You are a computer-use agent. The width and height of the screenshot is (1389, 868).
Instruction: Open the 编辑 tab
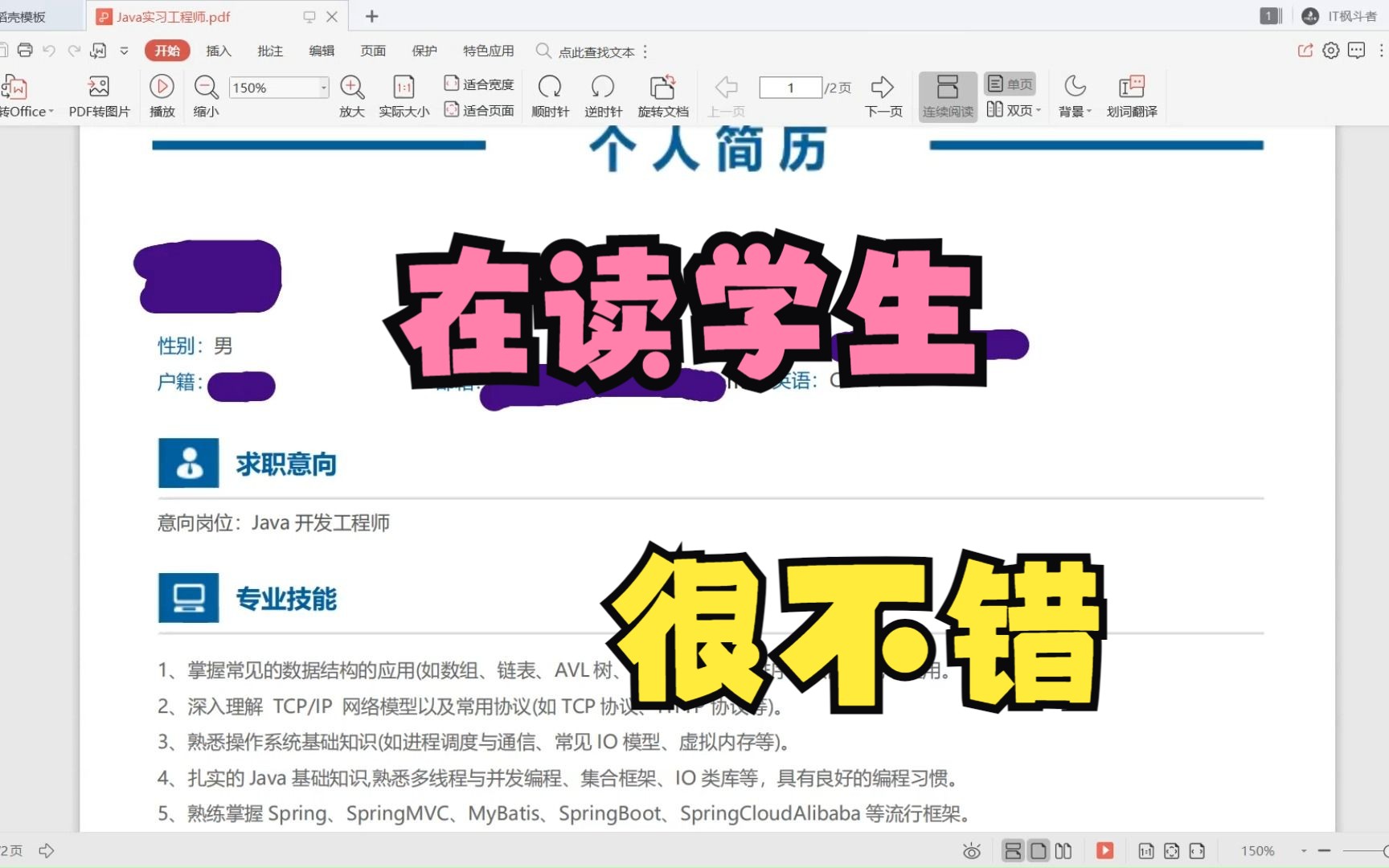(x=322, y=51)
